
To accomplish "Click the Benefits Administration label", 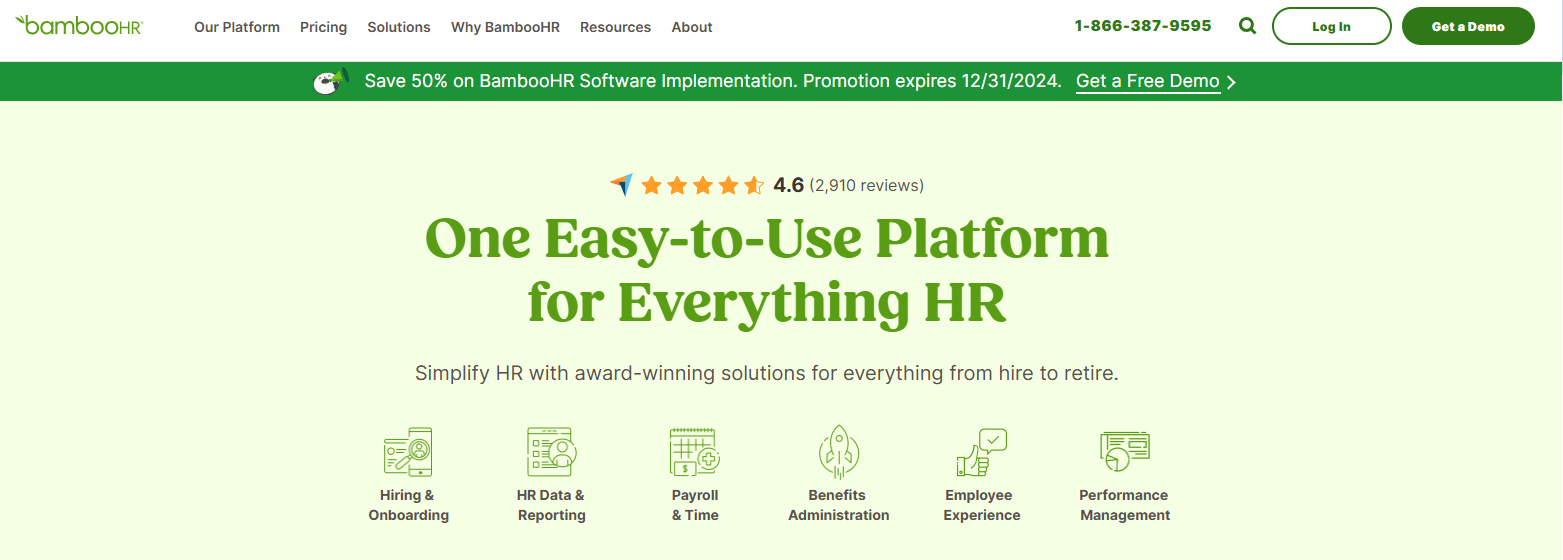I will pos(838,505).
